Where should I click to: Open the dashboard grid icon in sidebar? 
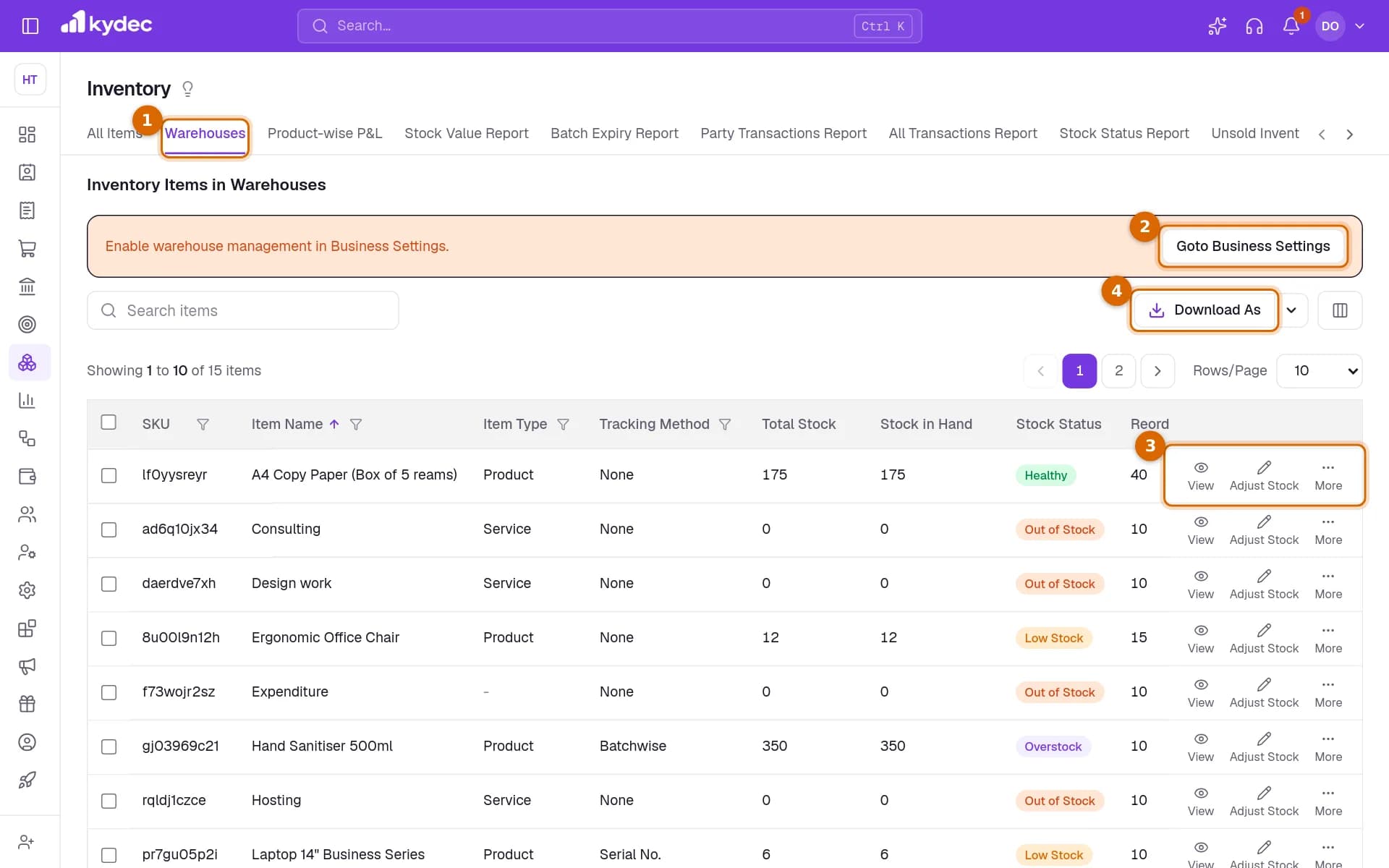click(x=27, y=135)
